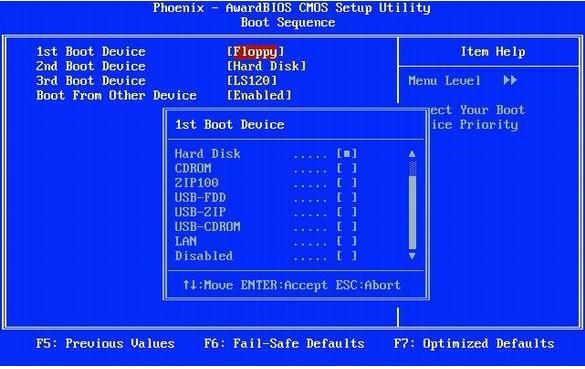Choose 'USB-CDROM' in the popup list
Screen dimensions: 585x369
tap(207, 226)
